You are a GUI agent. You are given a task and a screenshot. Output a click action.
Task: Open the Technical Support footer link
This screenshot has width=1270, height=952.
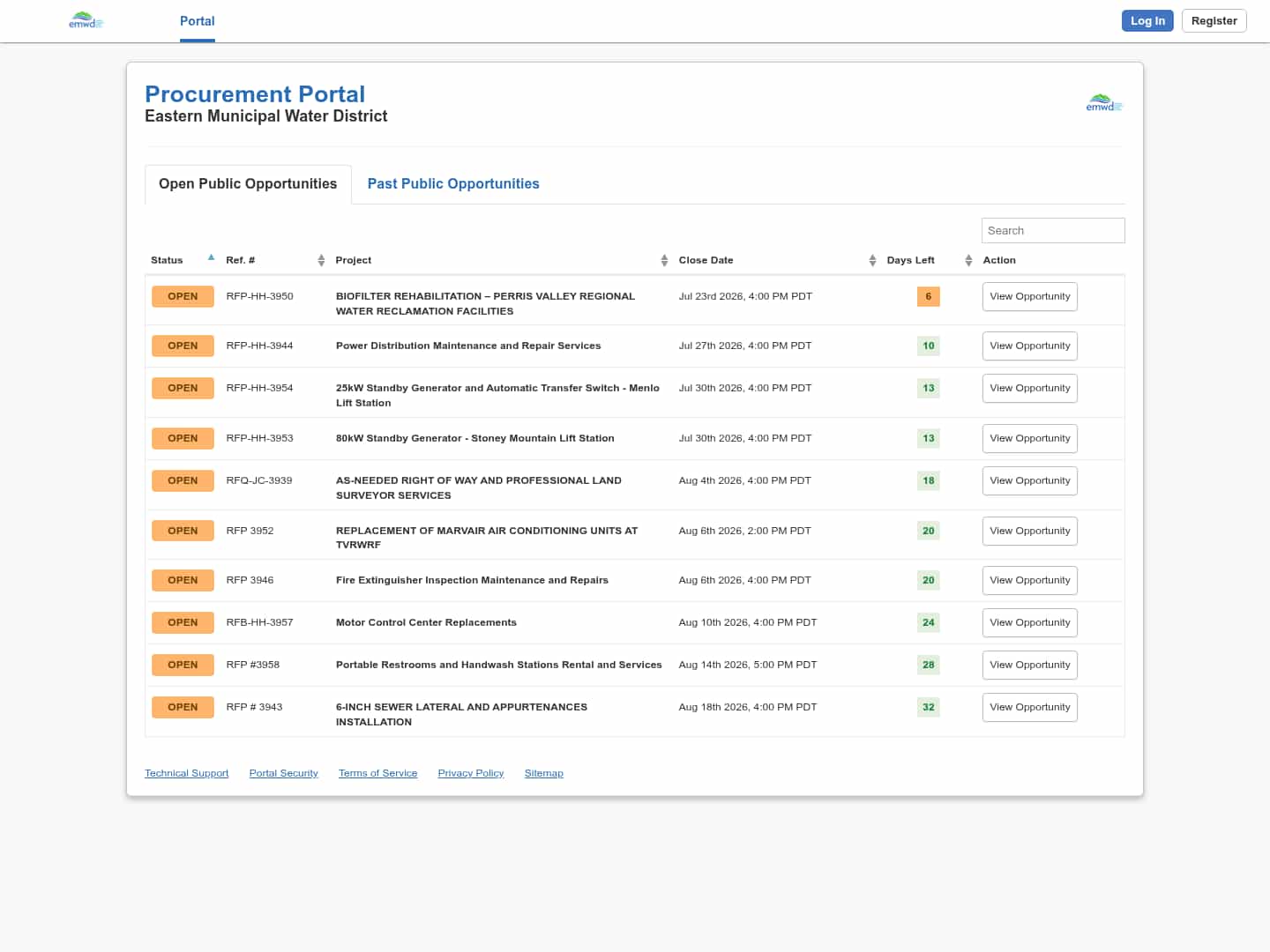(x=186, y=773)
